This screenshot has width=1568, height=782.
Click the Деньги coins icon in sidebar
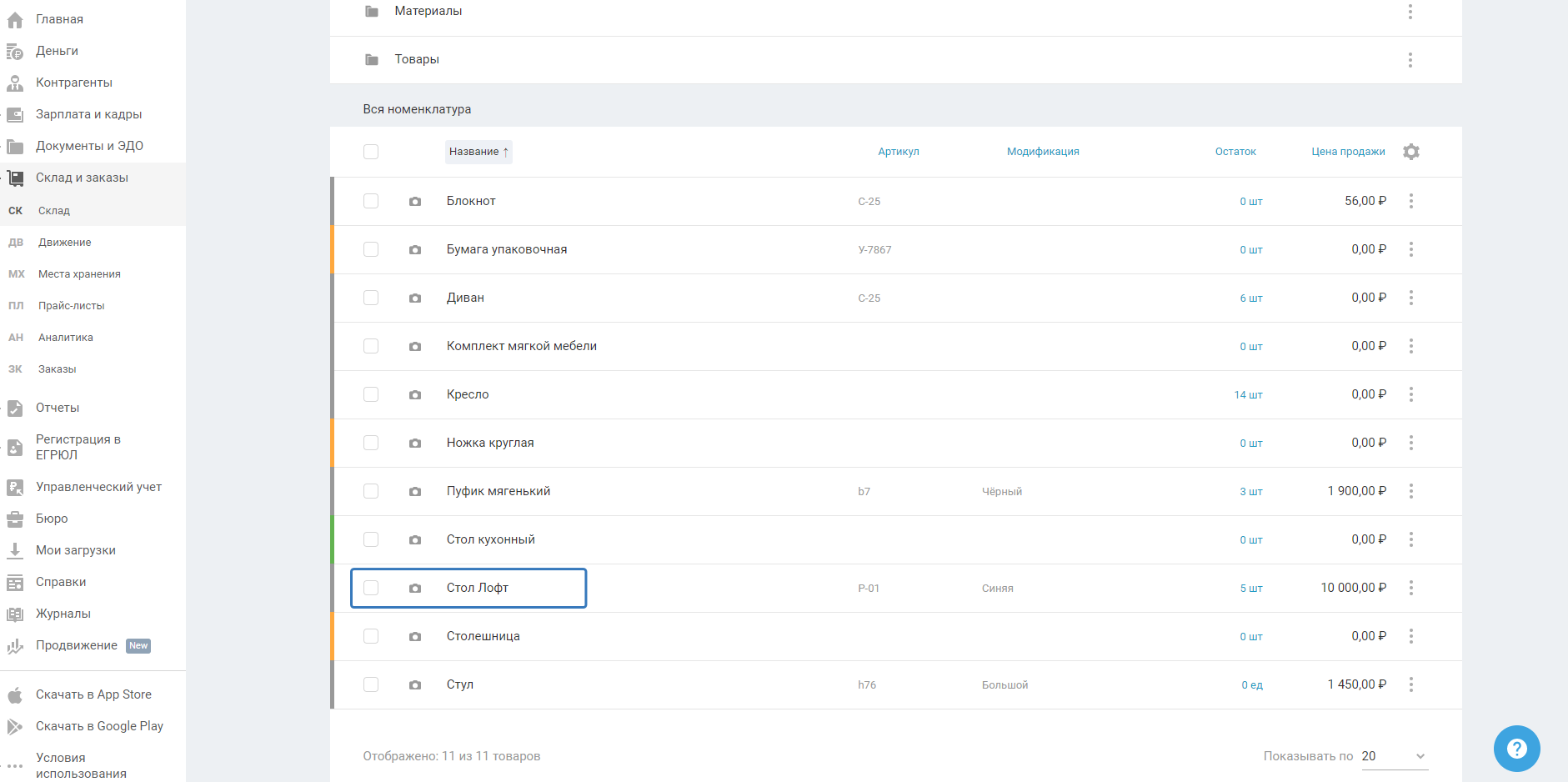pos(15,52)
